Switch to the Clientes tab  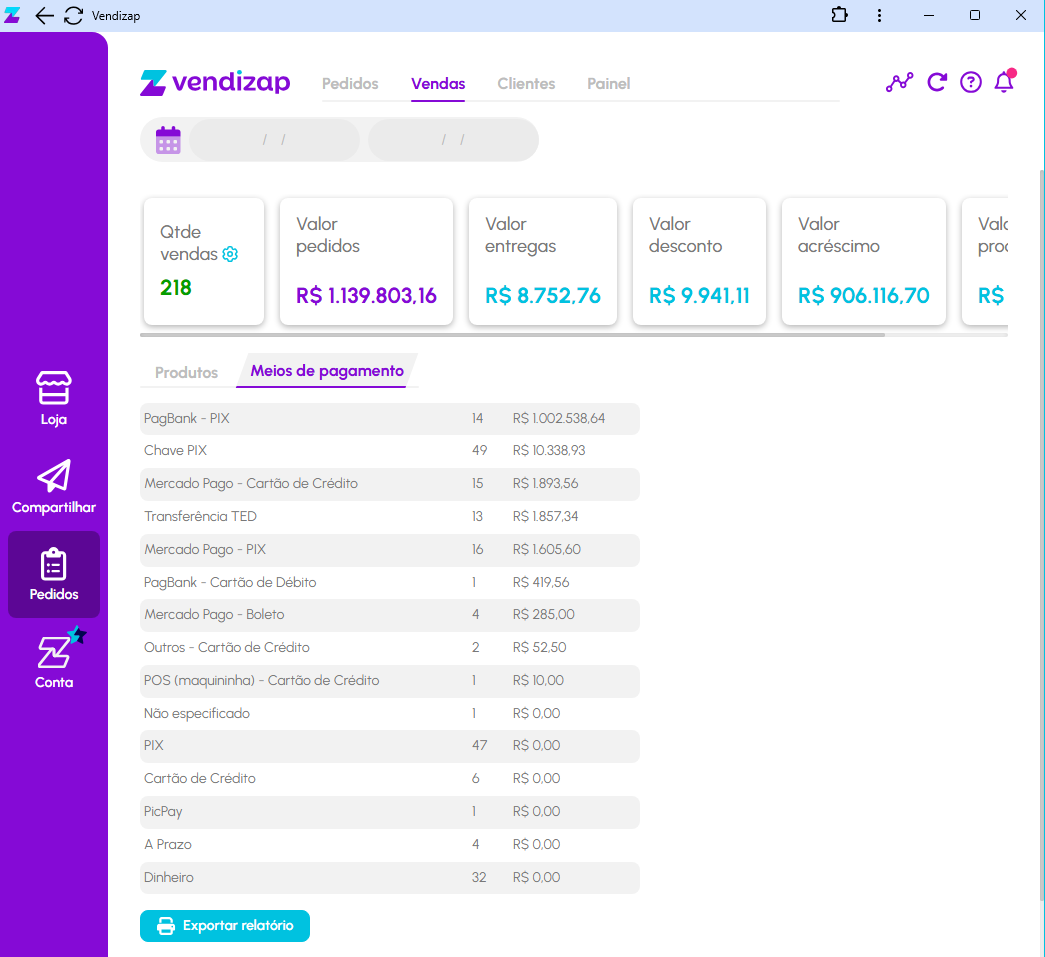(526, 84)
